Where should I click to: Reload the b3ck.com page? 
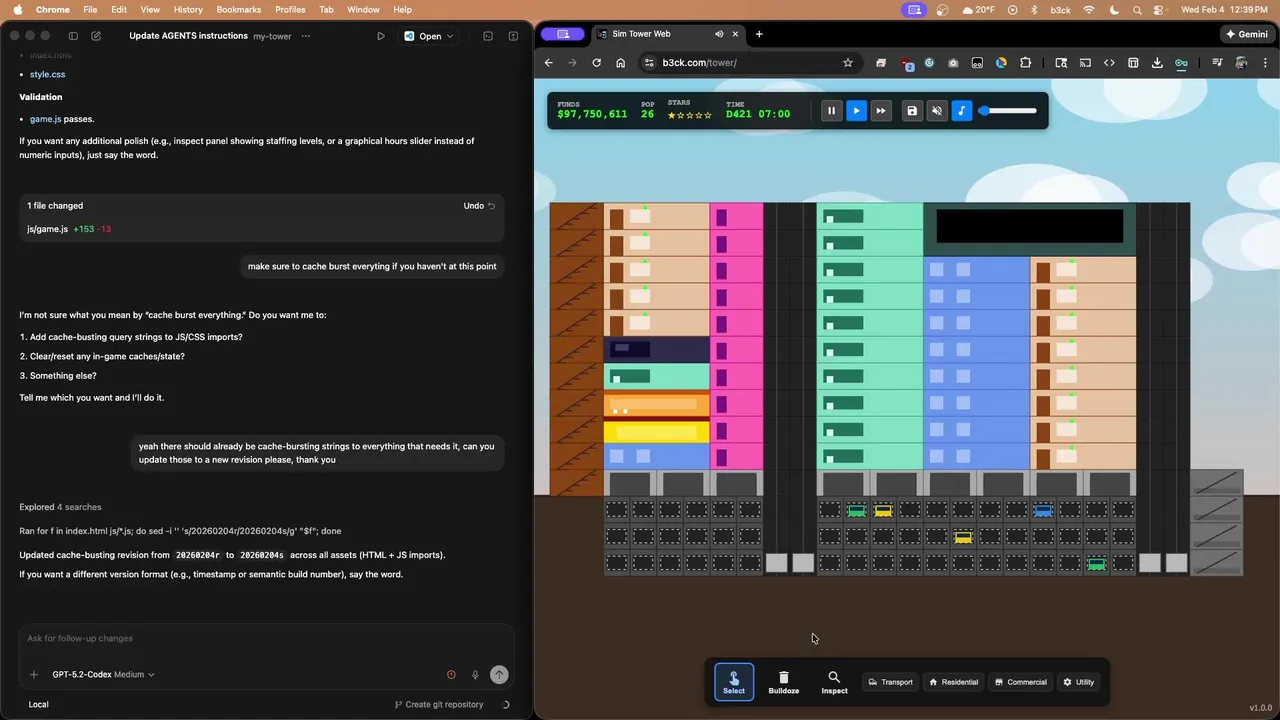pos(597,63)
